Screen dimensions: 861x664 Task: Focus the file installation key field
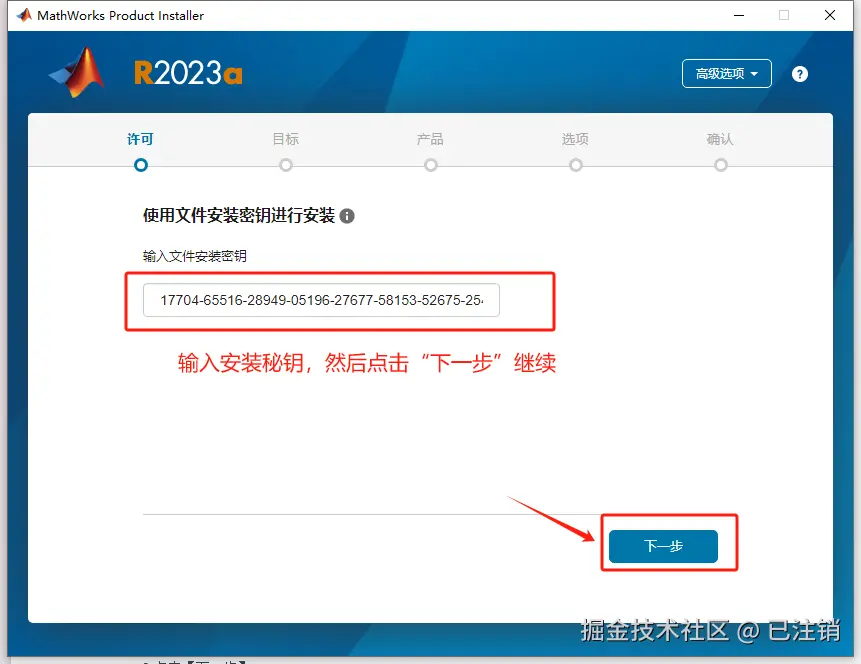tap(321, 300)
